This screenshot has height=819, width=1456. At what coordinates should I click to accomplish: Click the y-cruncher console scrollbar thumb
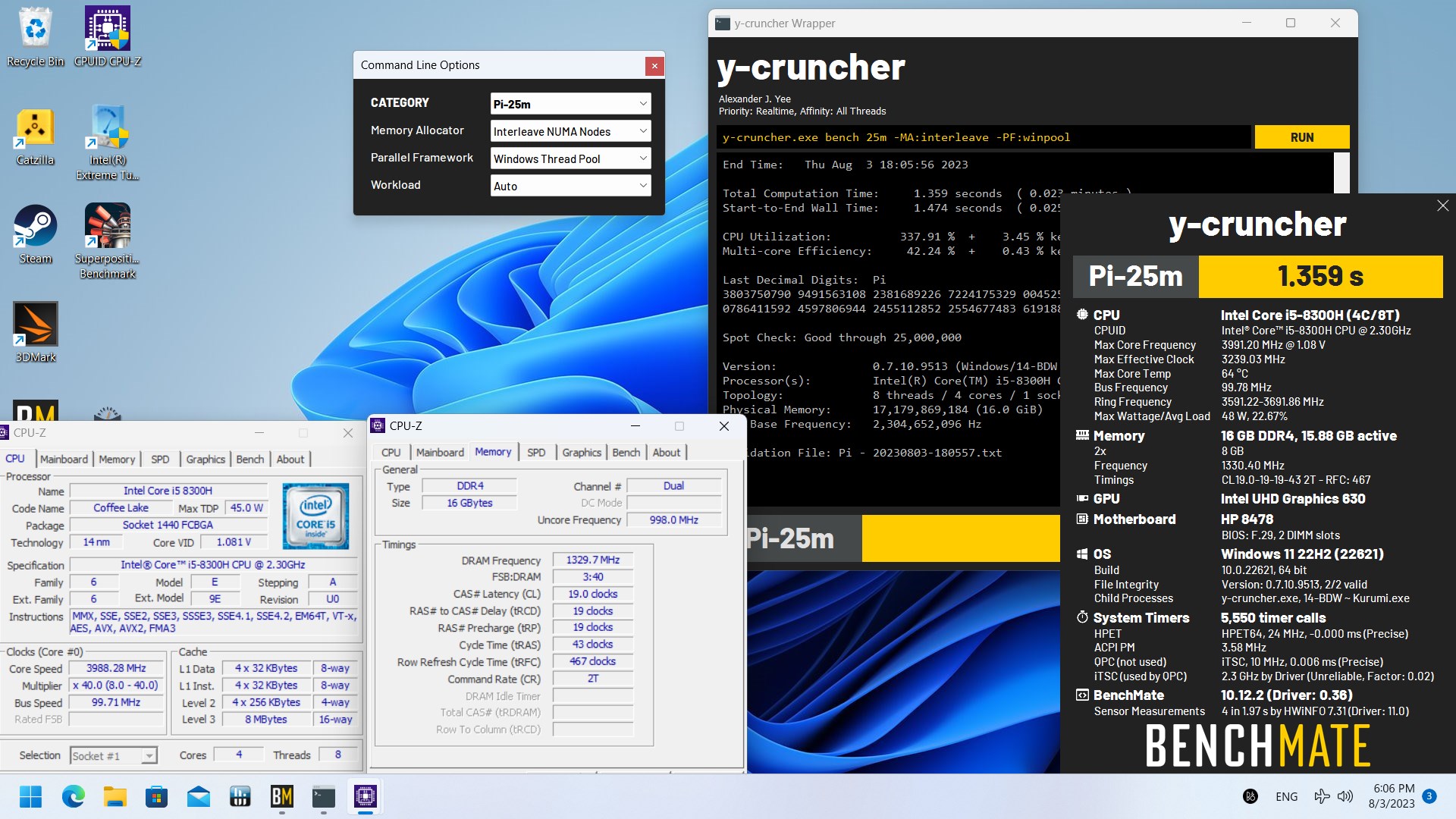(1341, 173)
